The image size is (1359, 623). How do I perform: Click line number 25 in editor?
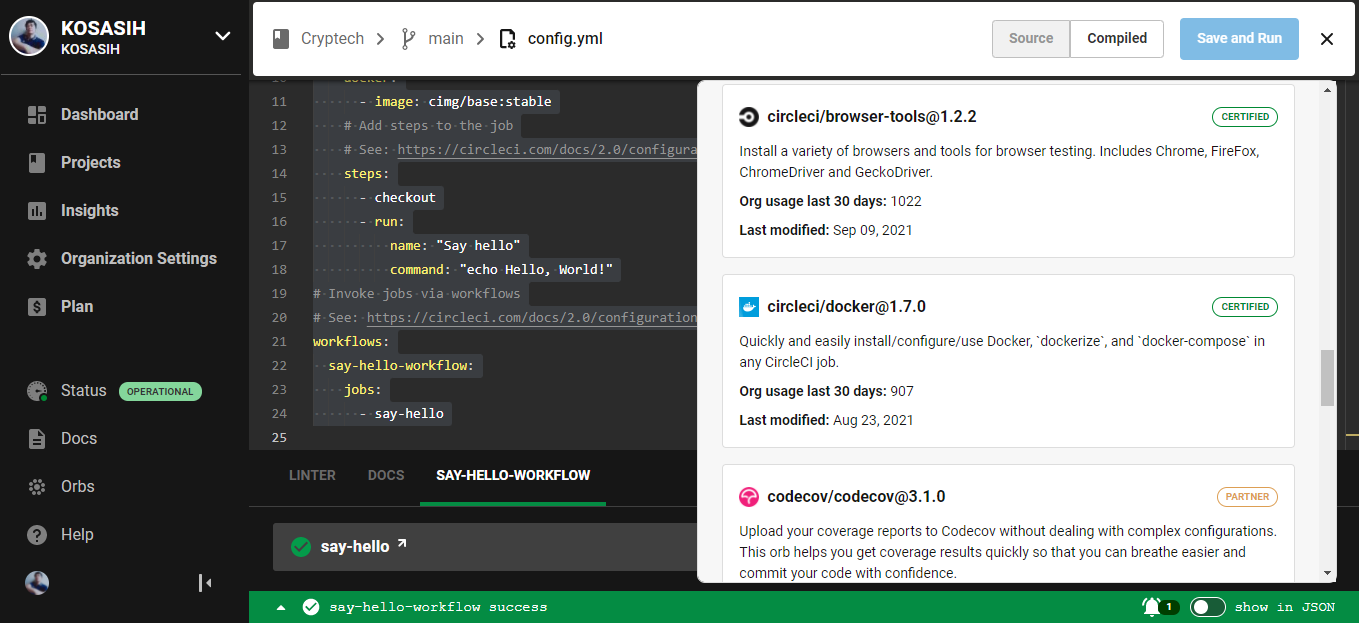pos(279,438)
